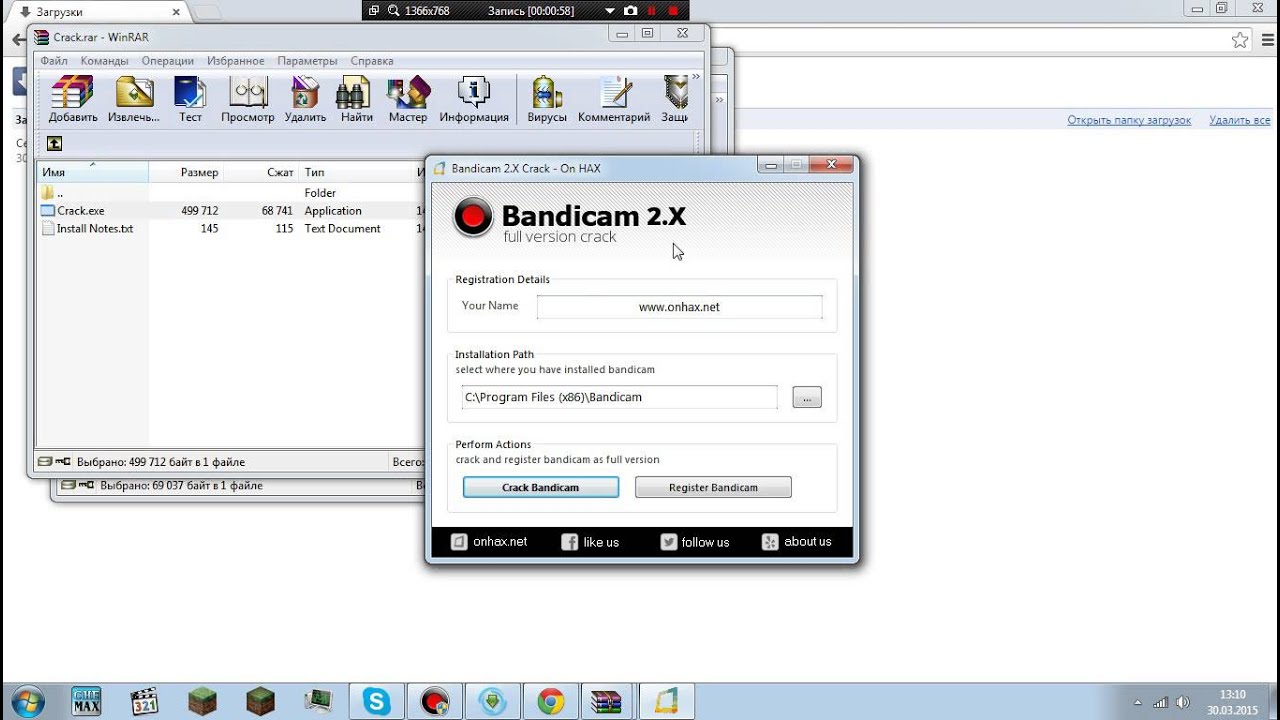This screenshot has height=720, width=1280.
Task: Select the Install Notes.txt file row
Action: coord(230,229)
